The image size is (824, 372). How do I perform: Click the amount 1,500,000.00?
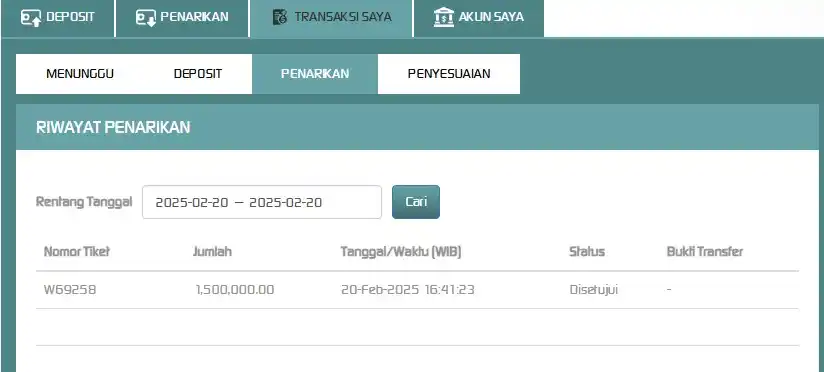tap(235, 290)
